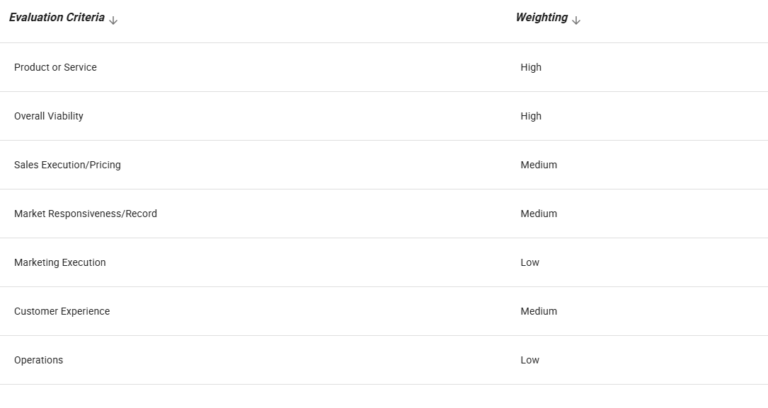Image resolution: width=768 pixels, height=408 pixels.
Task: Select the Marketing Execution row
Action: (x=60, y=263)
